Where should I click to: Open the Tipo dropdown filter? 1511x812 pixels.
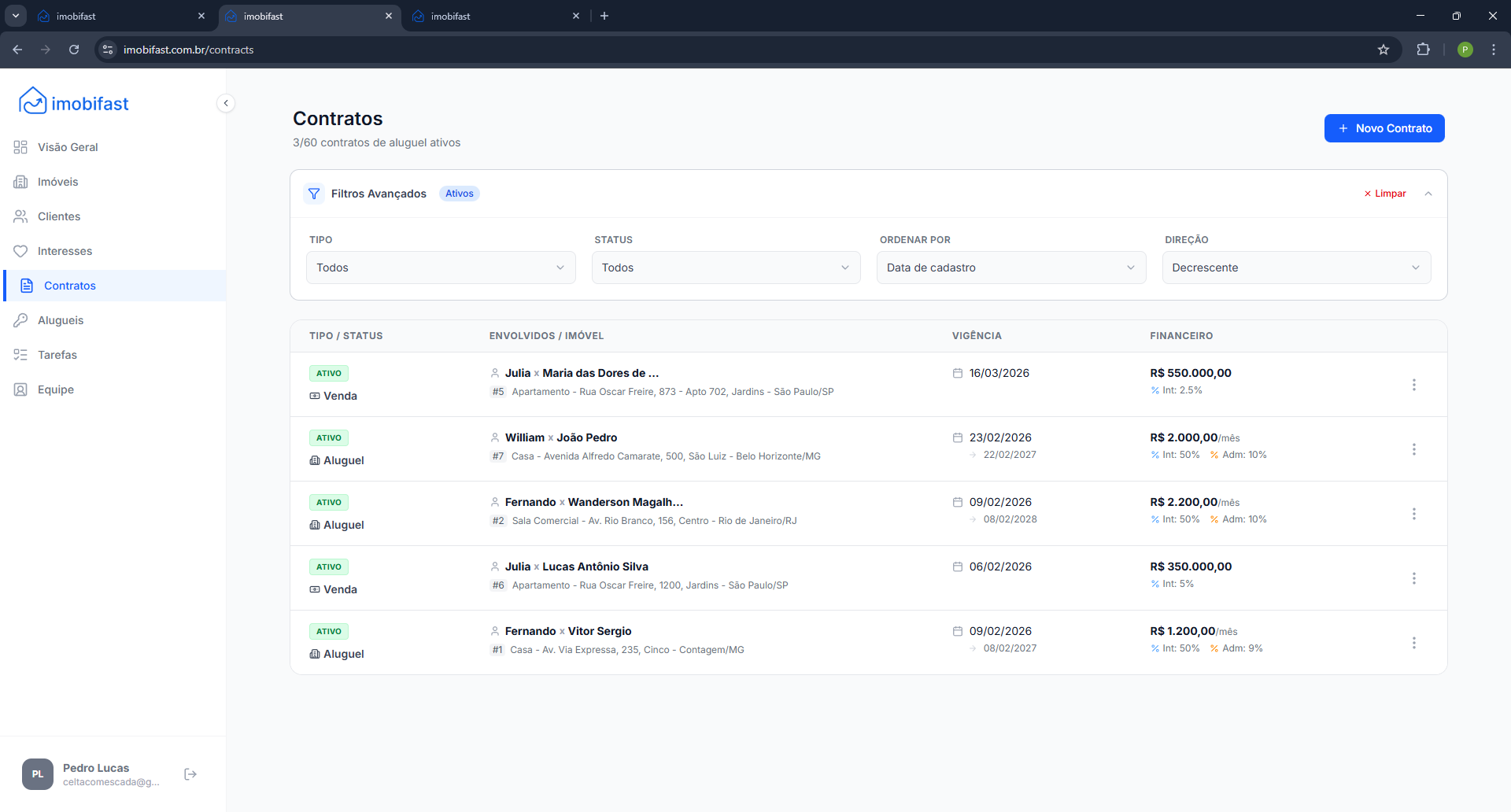tap(440, 268)
